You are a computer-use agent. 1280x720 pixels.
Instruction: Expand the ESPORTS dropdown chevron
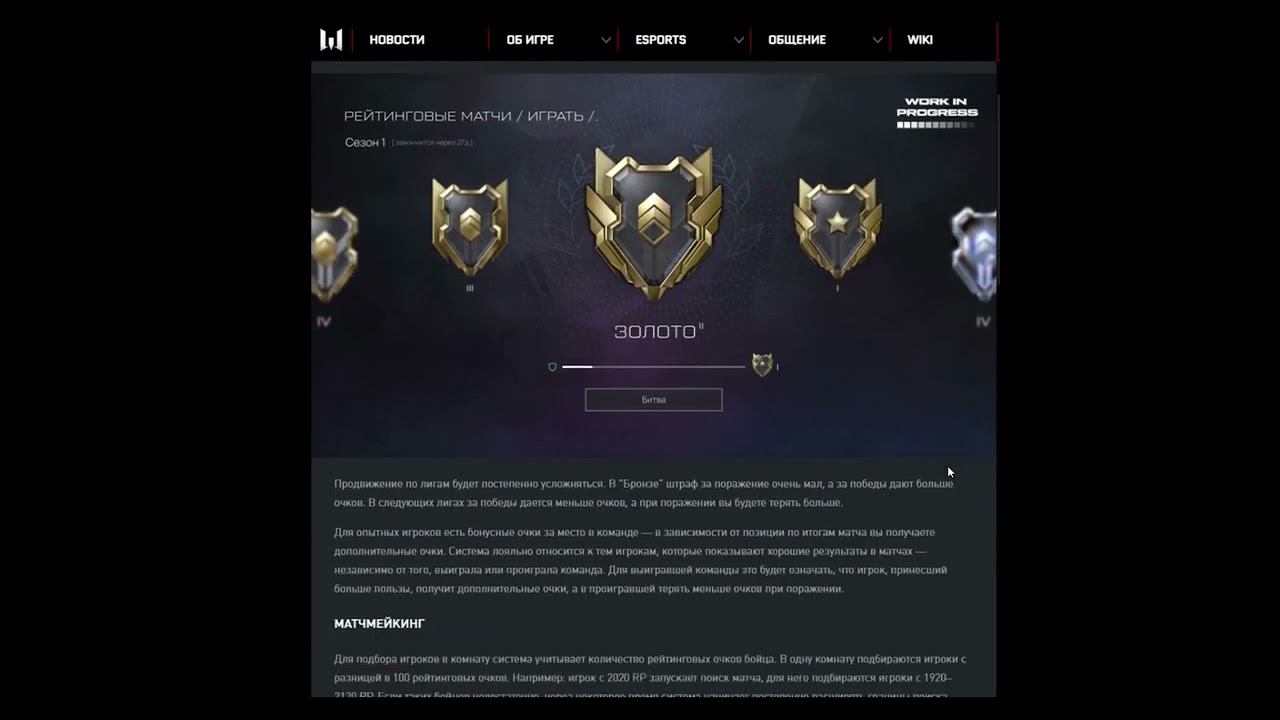pos(739,40)
